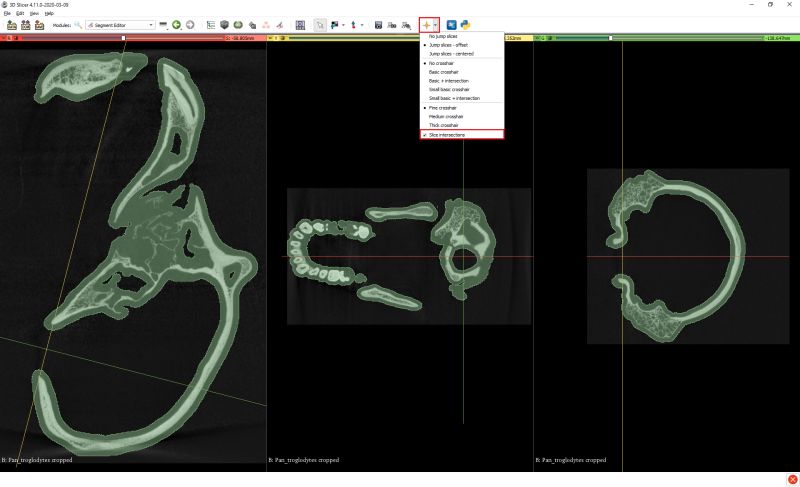
Task: Open the module finder magnifier icon
Action: (x=78, y=24)
